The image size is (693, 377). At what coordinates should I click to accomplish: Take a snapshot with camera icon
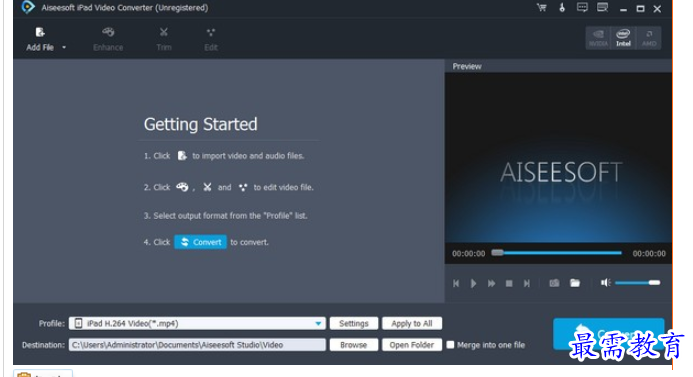tap(554, 283)
